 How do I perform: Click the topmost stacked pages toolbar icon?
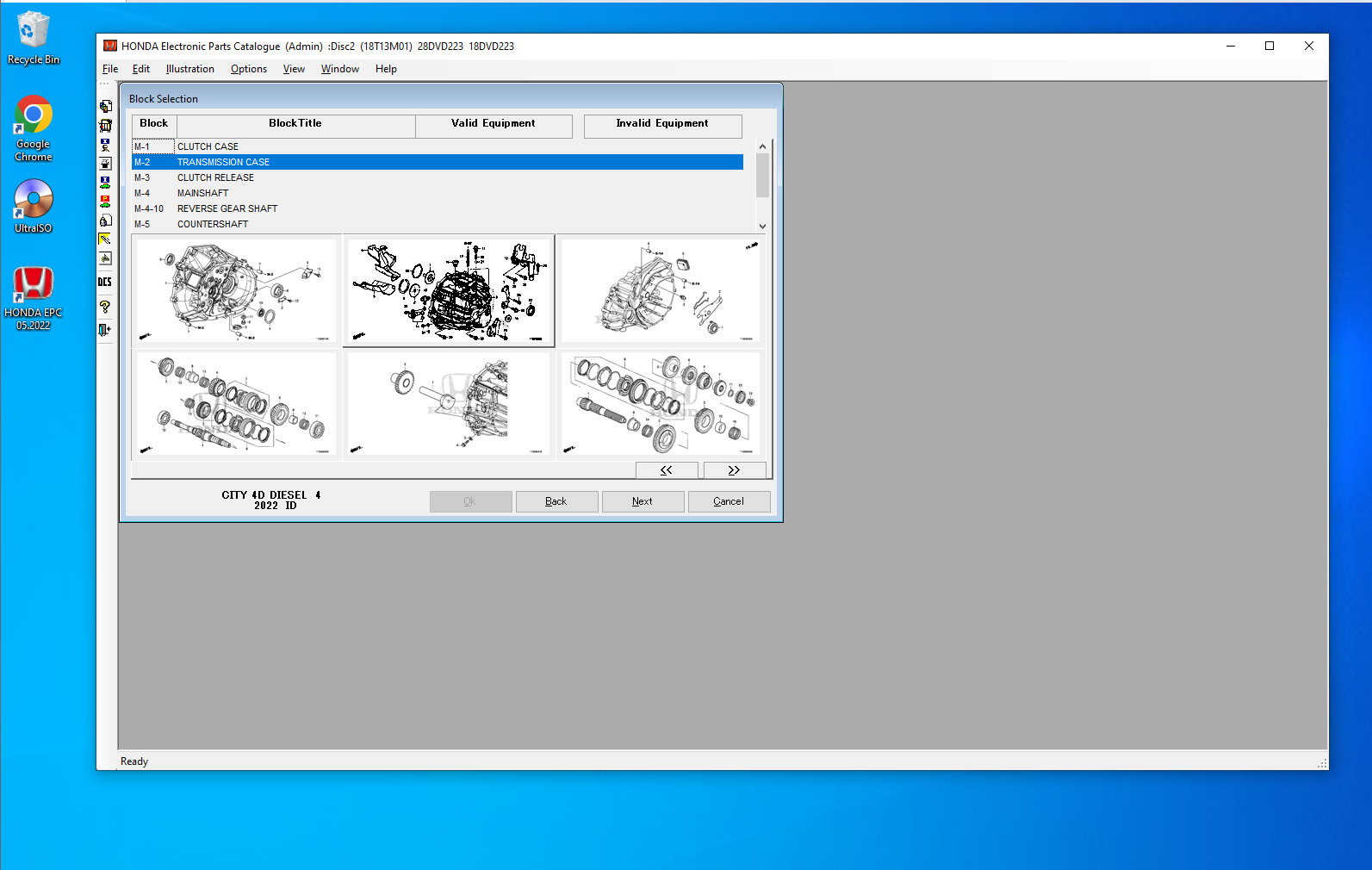[105, 107]
